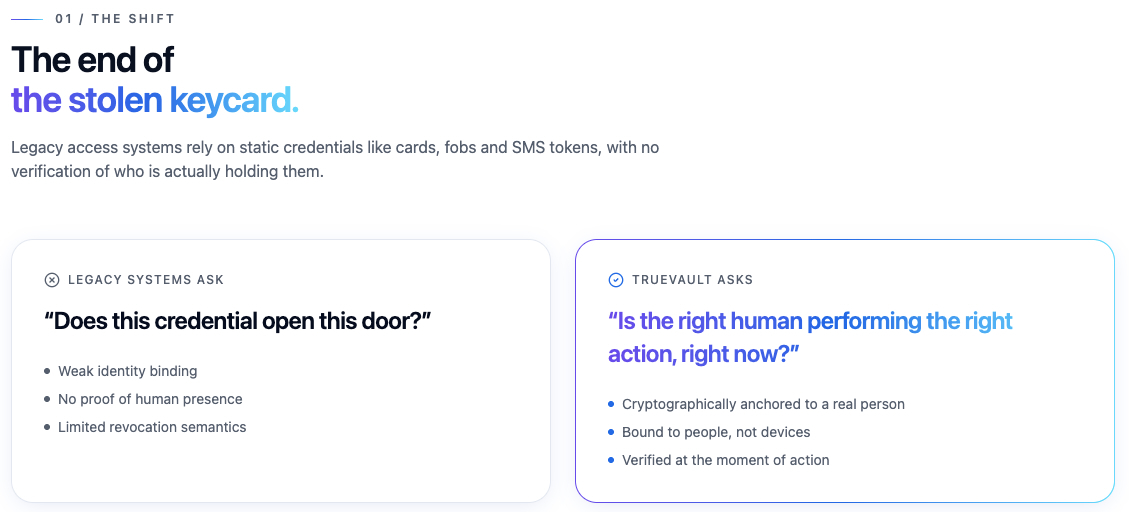Image resolution: width=1129 pixels, height=512 pixels.
Task: Click the blue bullet before Bound to people
Action: (611, 432)
